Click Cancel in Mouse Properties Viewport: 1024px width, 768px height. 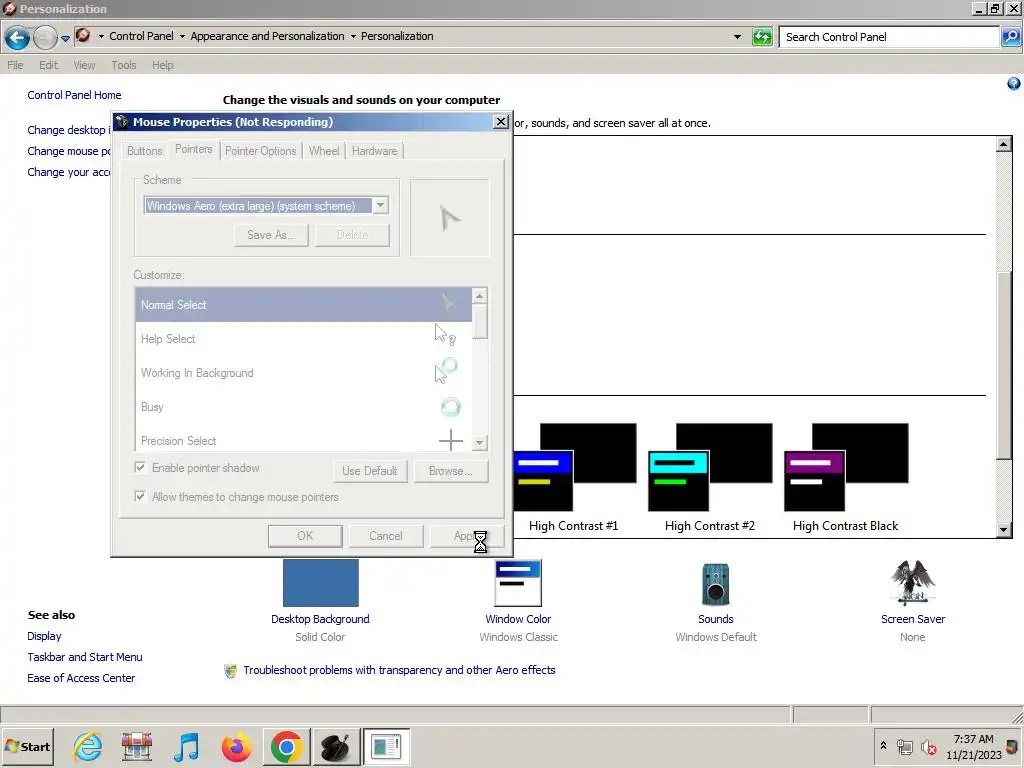pos(386,536)
